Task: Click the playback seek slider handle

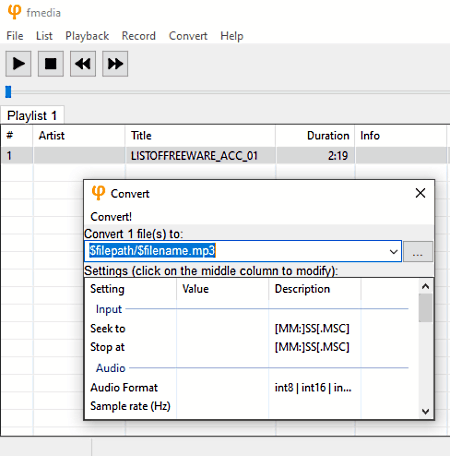Action: [x=8, y=92]
